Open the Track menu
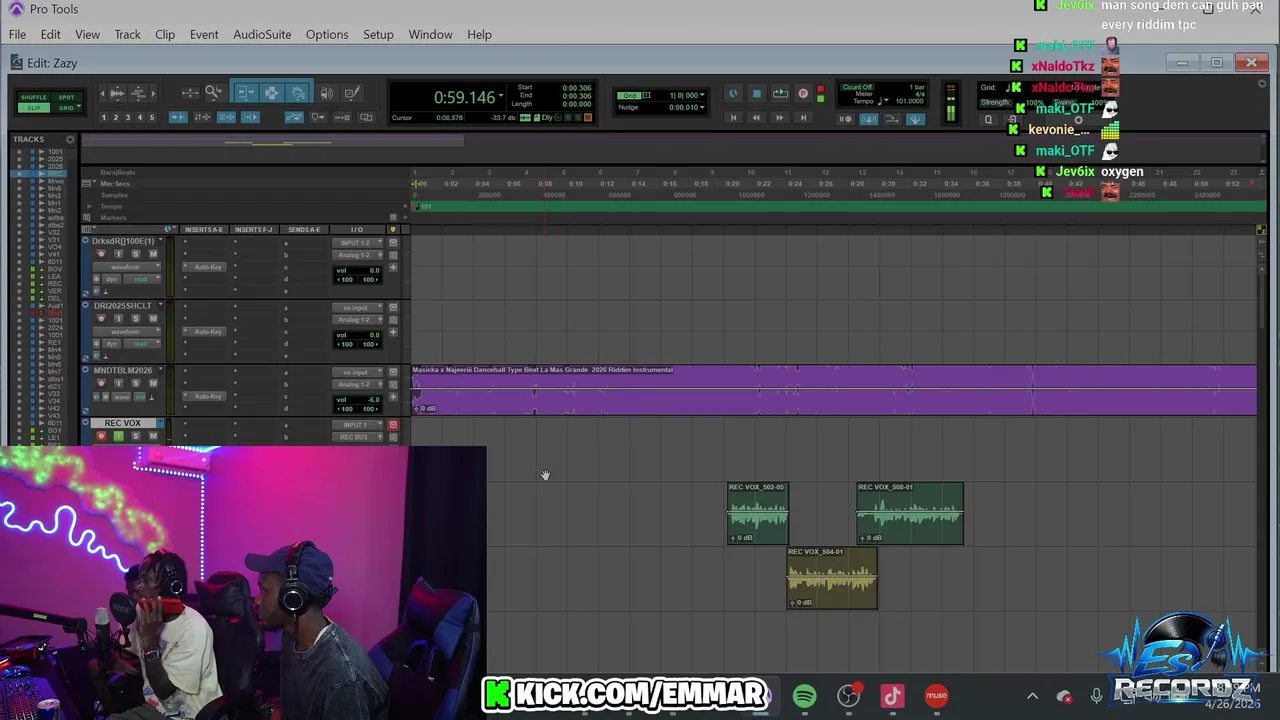 point(127,34)
